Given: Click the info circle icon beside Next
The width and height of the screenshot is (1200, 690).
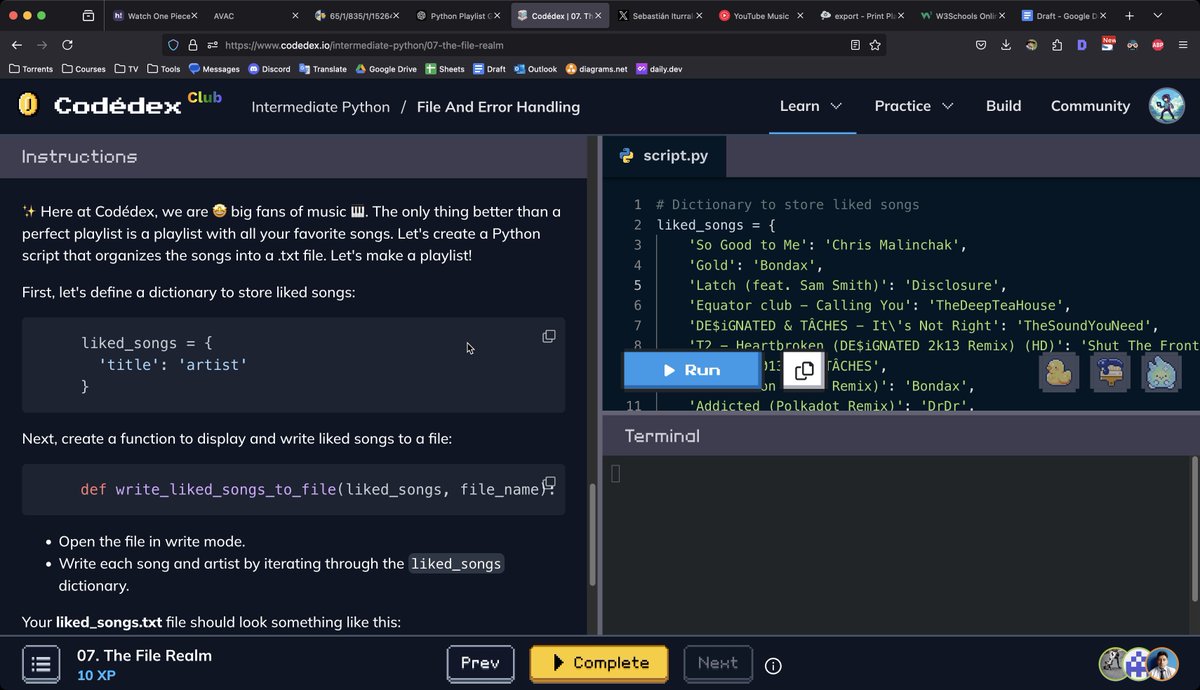Looking at the screenshot, I should coord(773,665).
